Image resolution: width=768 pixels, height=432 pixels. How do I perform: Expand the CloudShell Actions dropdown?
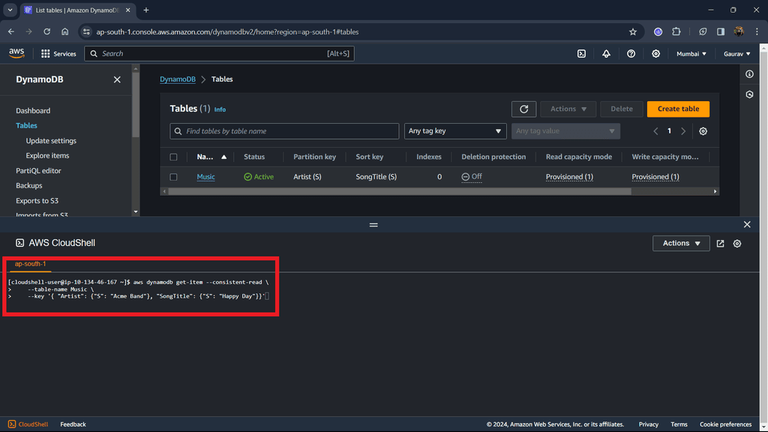click(681, 243)
